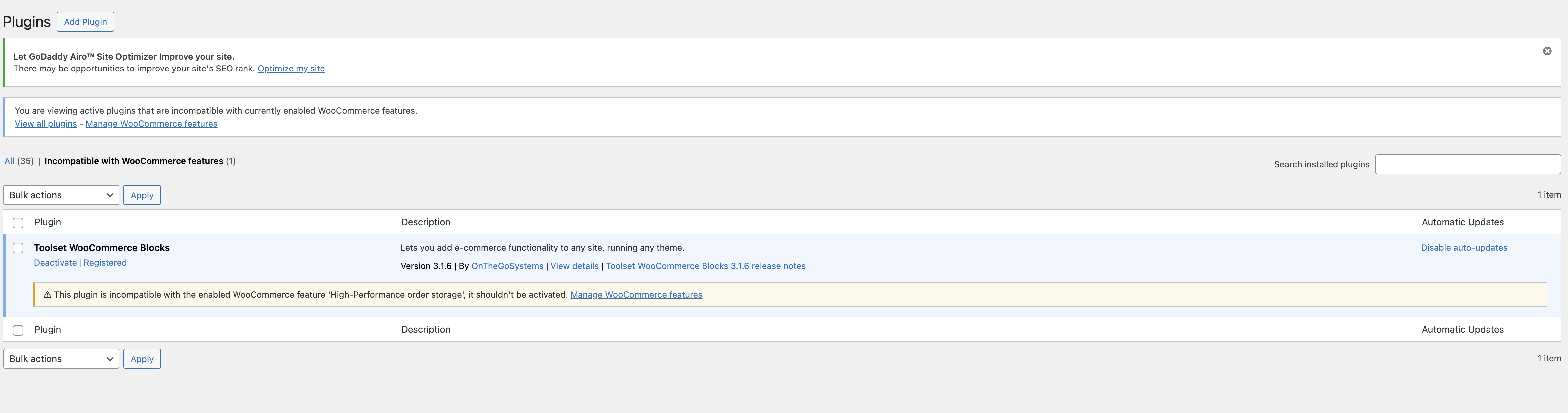Open the OnTheGoSystems author link
Viewport: 1568px width, 413px height.
pos(507,266)
